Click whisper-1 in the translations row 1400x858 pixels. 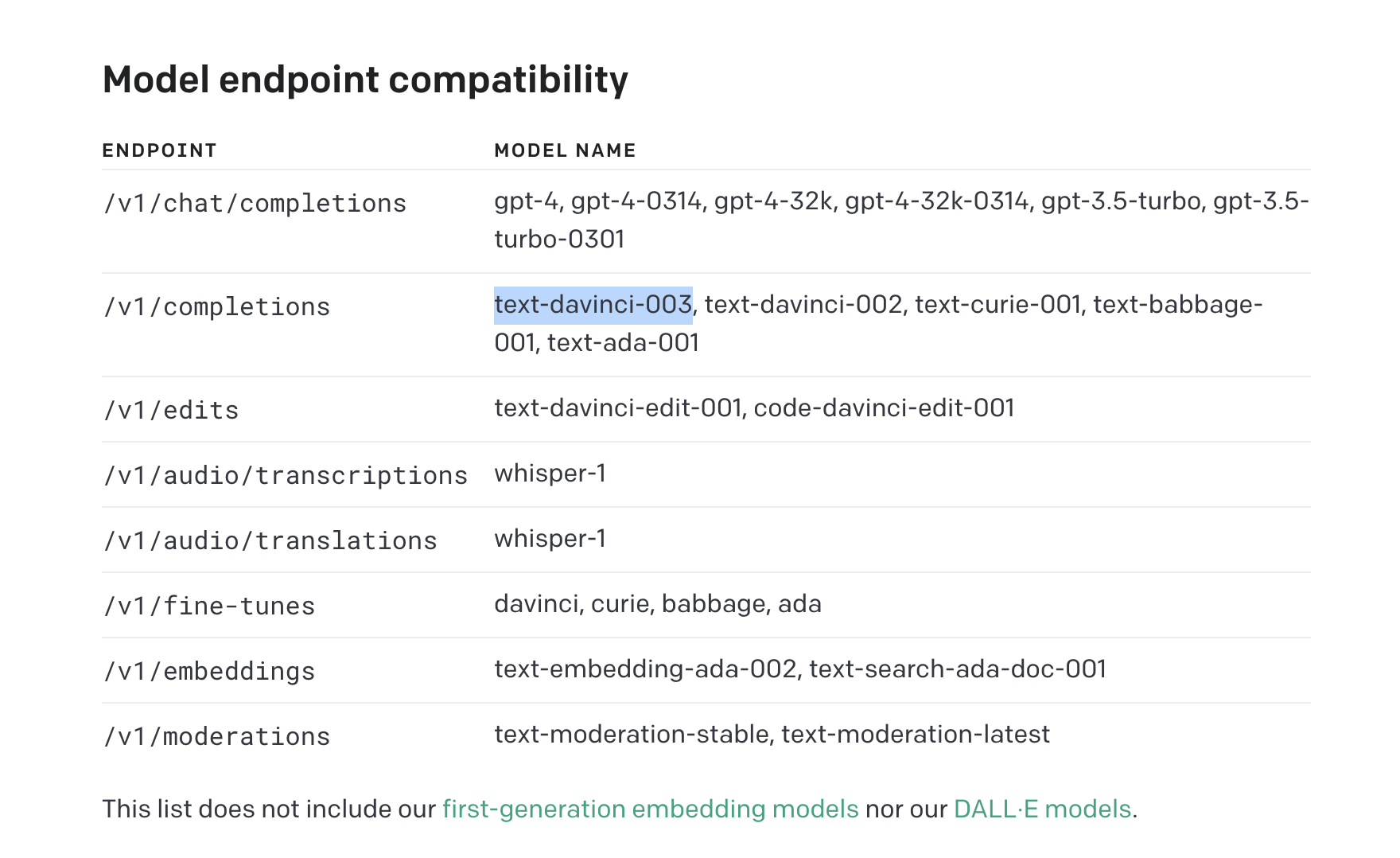tap(550, 539)
